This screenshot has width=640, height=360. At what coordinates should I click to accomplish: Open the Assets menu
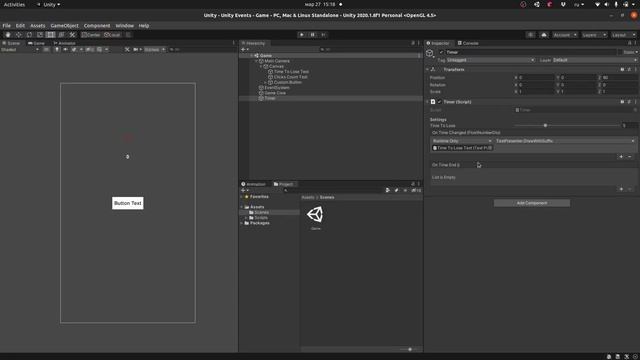38,25
